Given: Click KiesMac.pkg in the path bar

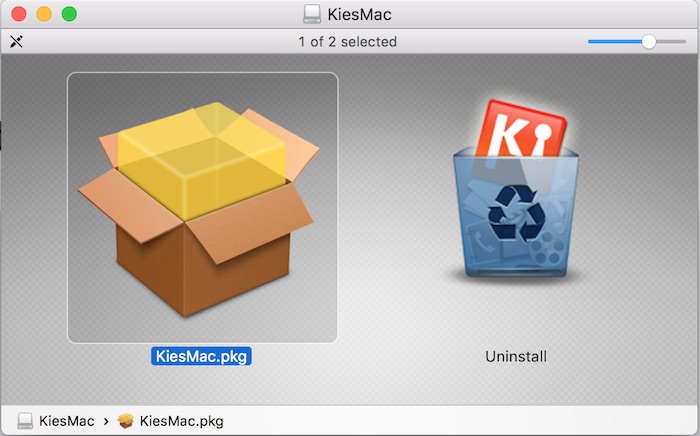Looking at the screenshot, I should click(171, 421).
